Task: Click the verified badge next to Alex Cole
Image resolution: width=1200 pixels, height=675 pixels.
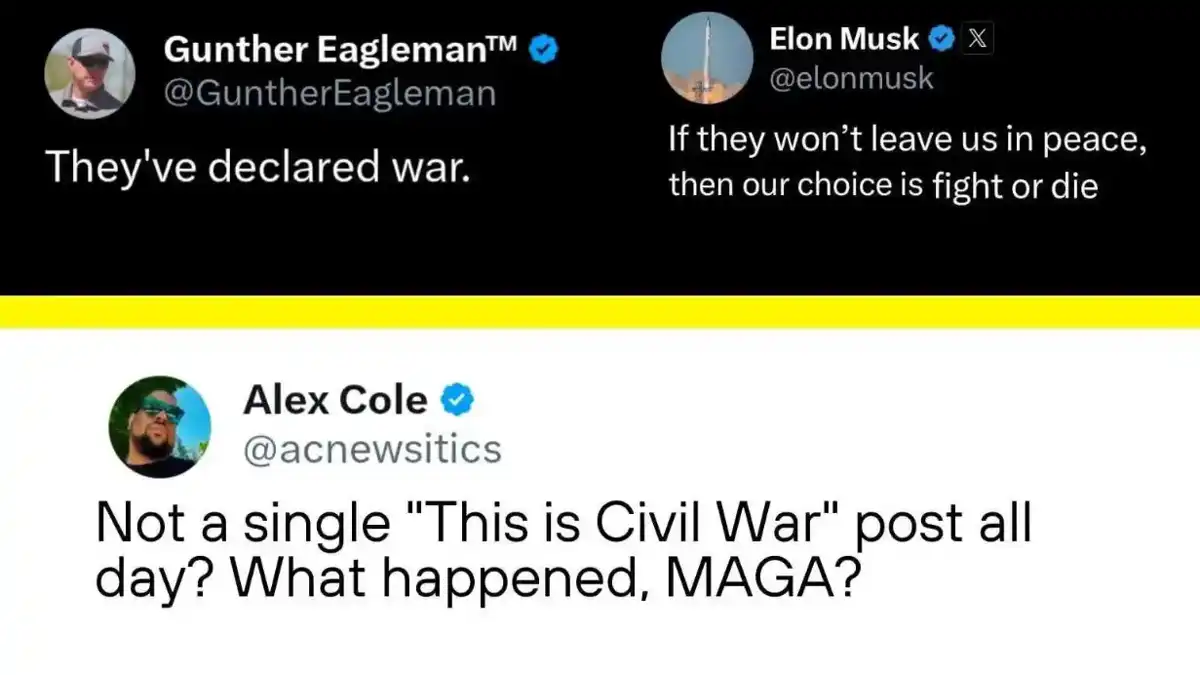Action: tap(457, 400)
